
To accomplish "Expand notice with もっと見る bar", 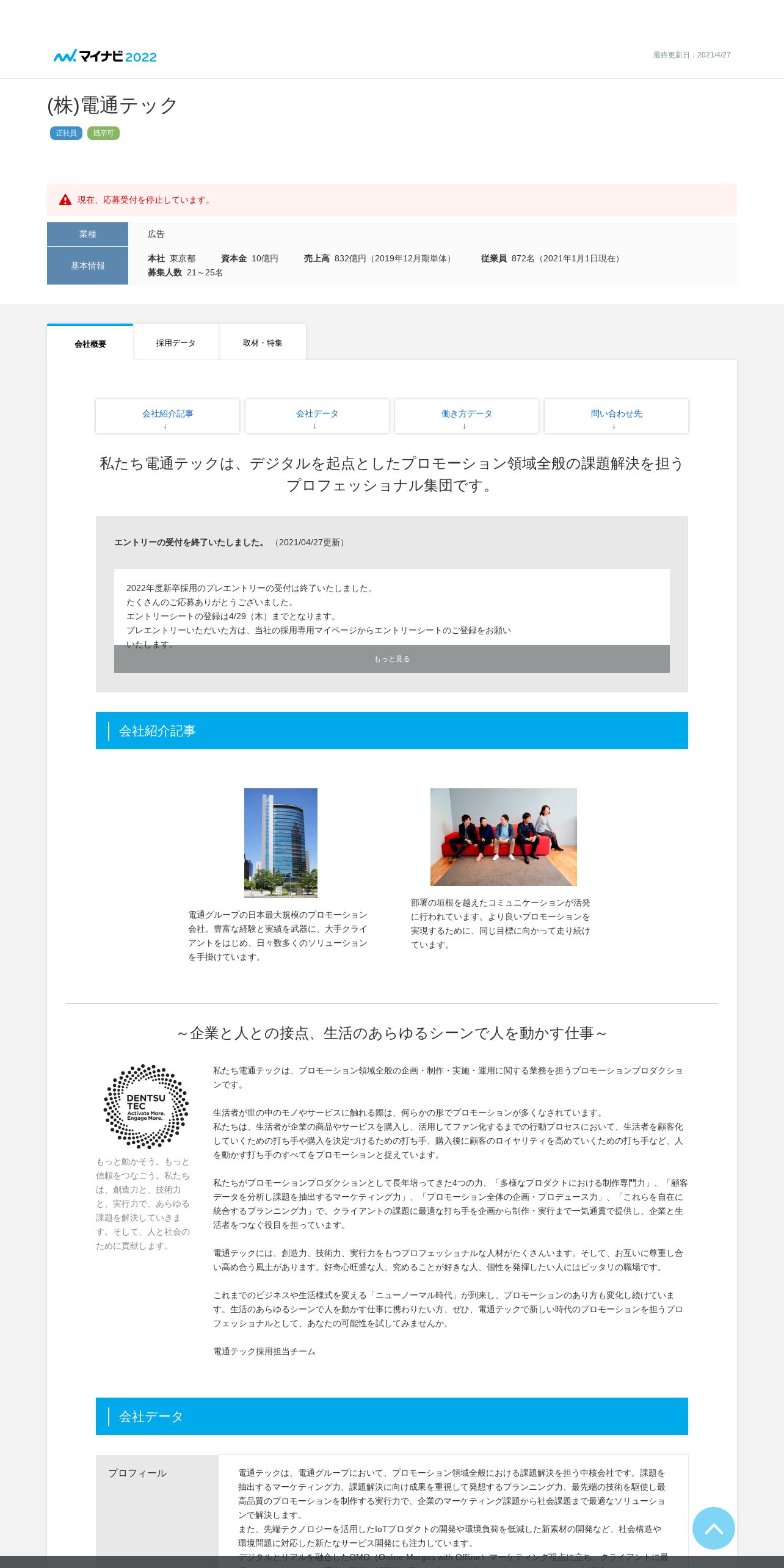I will (x=392, y=659).
